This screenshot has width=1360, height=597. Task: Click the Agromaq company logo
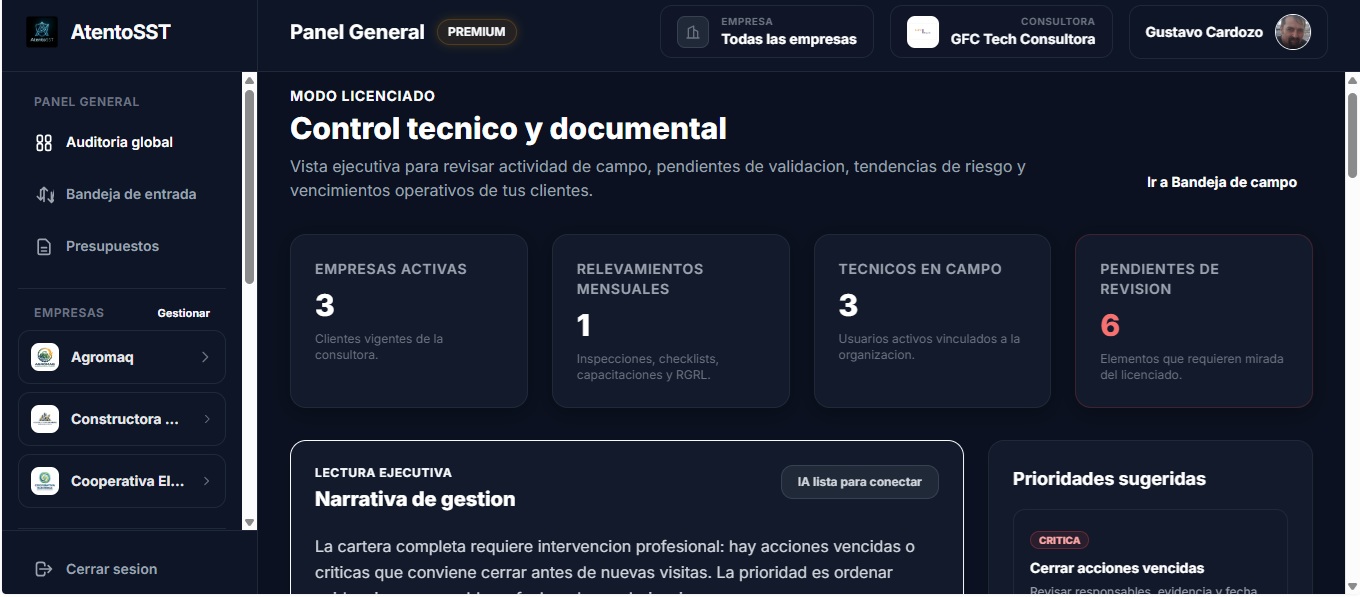point(45,357)
